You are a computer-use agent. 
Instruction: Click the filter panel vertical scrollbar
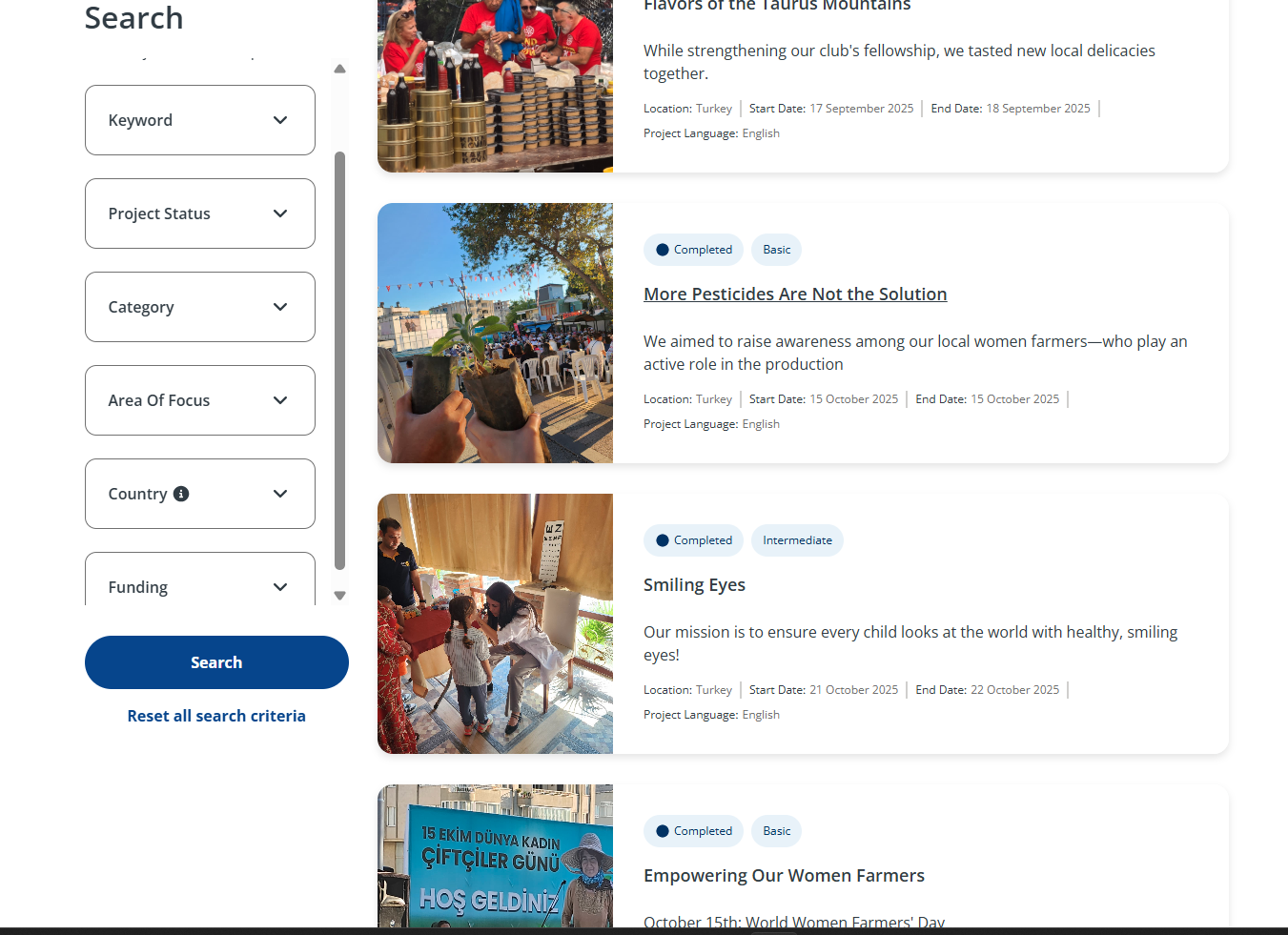339,360
